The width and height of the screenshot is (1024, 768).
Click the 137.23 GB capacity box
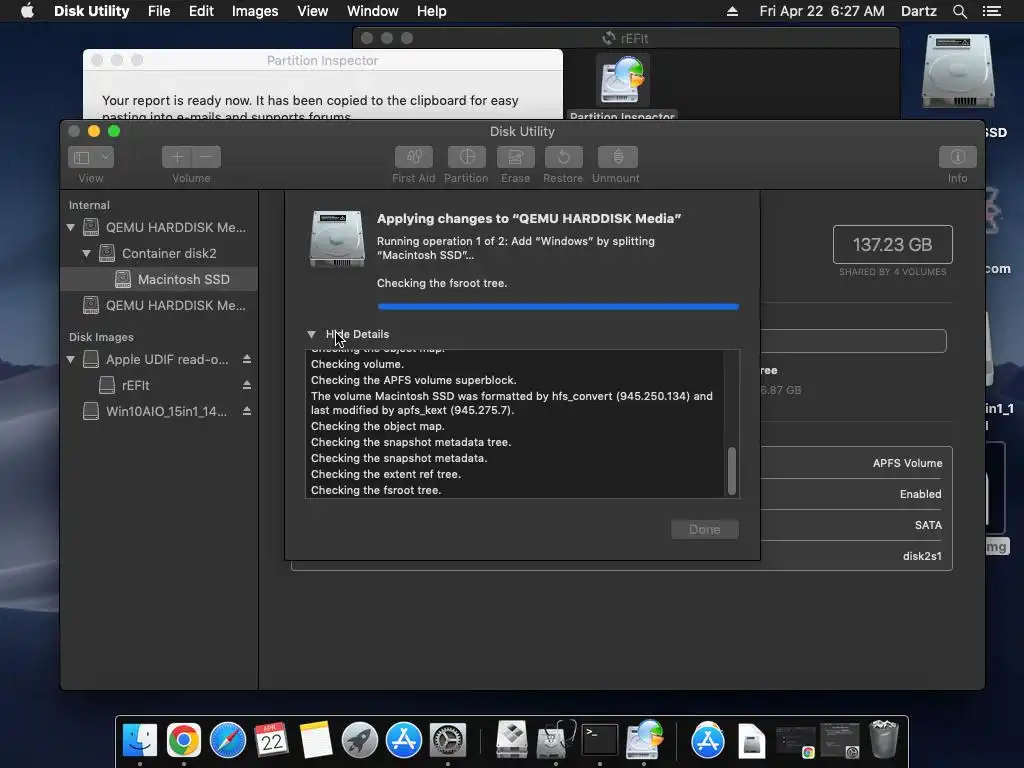click(893, 245)
